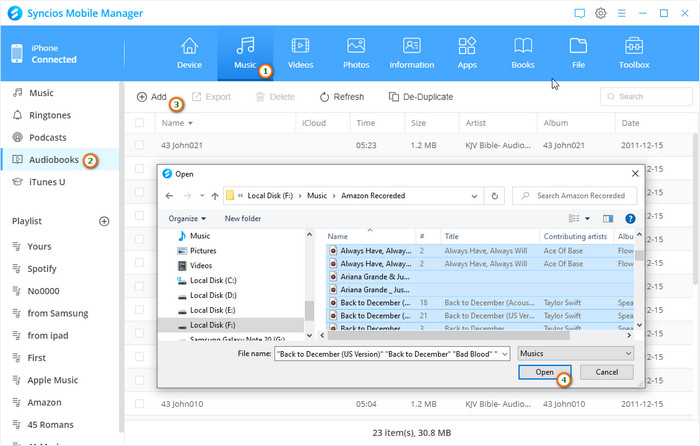Check the 43 John010 row checkbox
Screen dimensions: 700x446
(139, 404)
